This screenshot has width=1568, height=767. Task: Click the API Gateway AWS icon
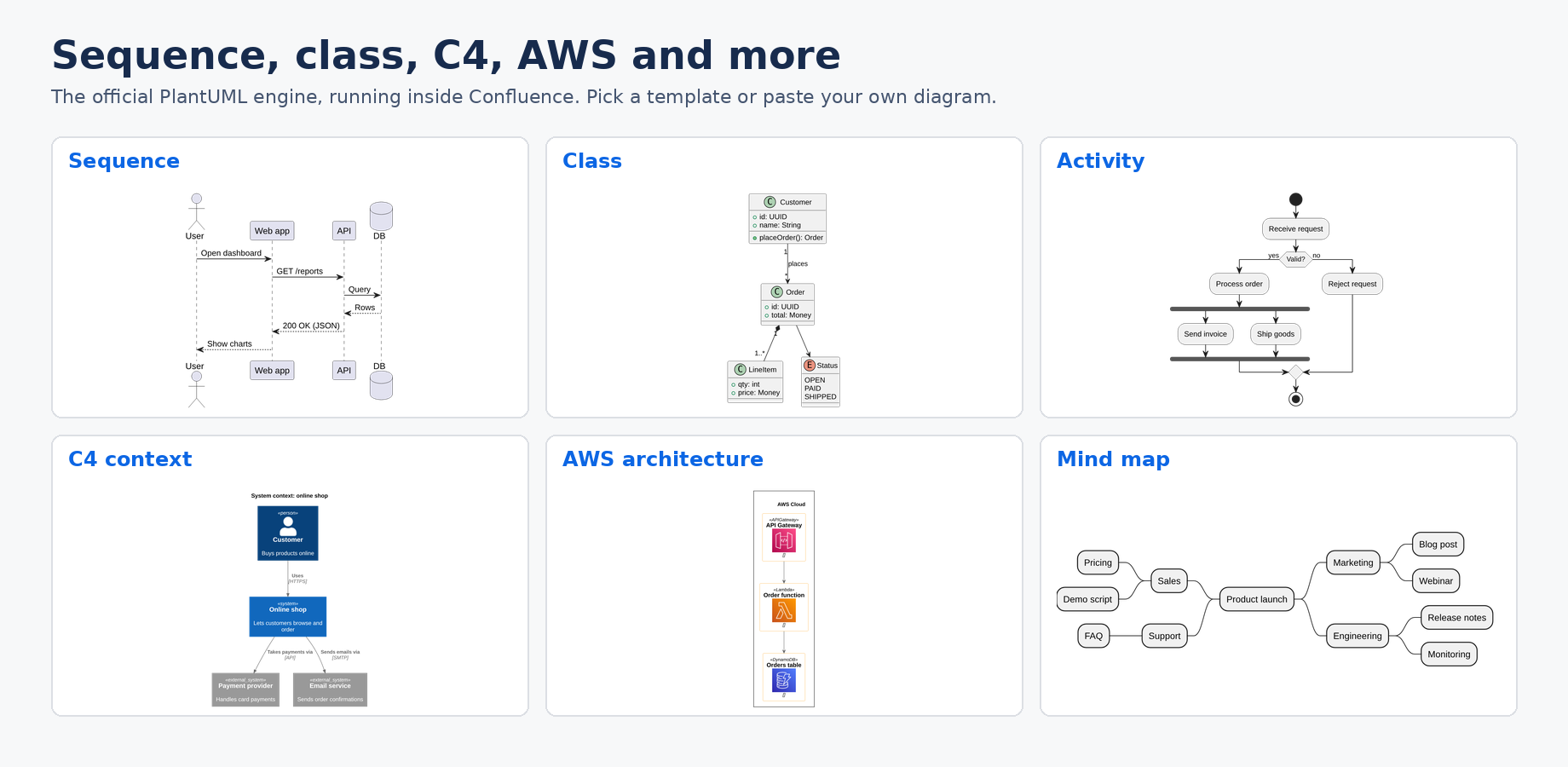tap(784, 540)
